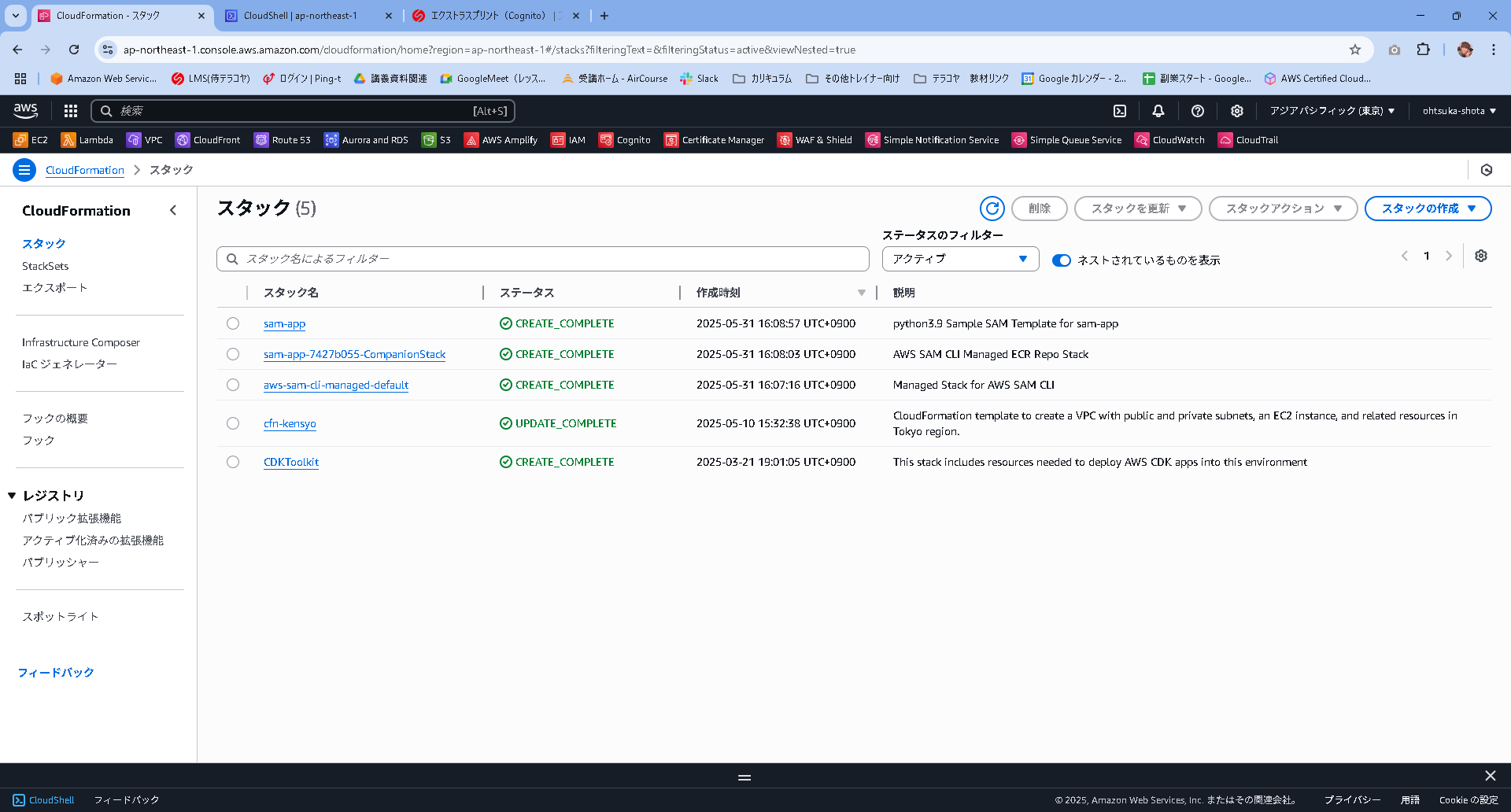This screenshot has width=1511, height=812.
Task: Toggle the side navigation hamburger menu
Action: [x=24, y=170]
